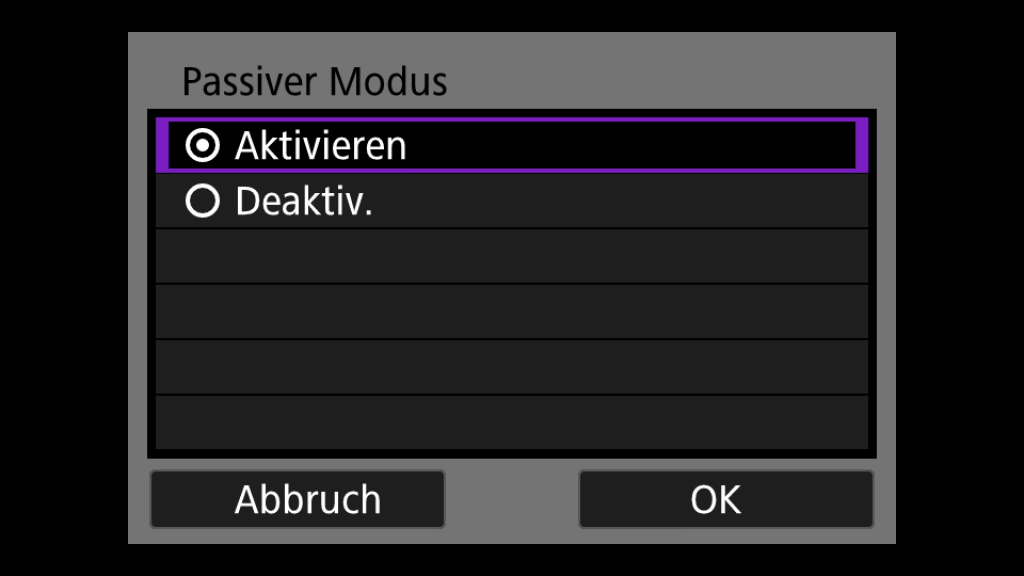Click the third empty row below Deaktiv.
Image resolution: width=1024 pixels, height=576 pixels.
(512, 367)
